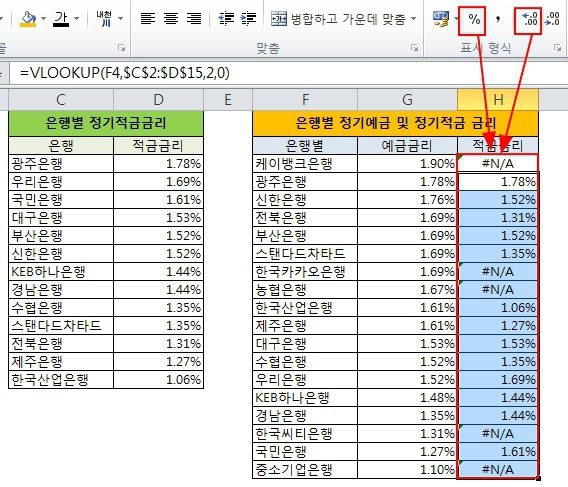Image resolution: width=568 pixels, height=487 pixels.
Task: Click the 은행별 정기적금금리 title cell
Action: tap(106, 123)
